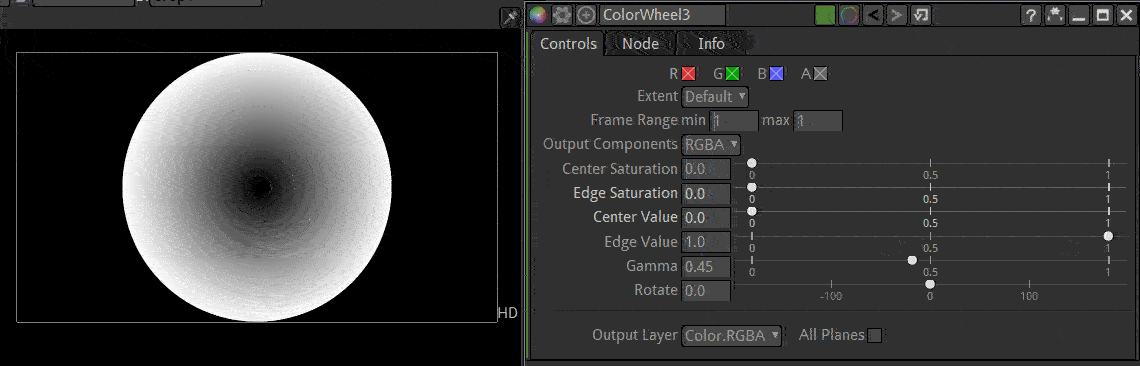1140x366 pixels.
Task: Switch to the Controls tab
Action: point(568,44)
